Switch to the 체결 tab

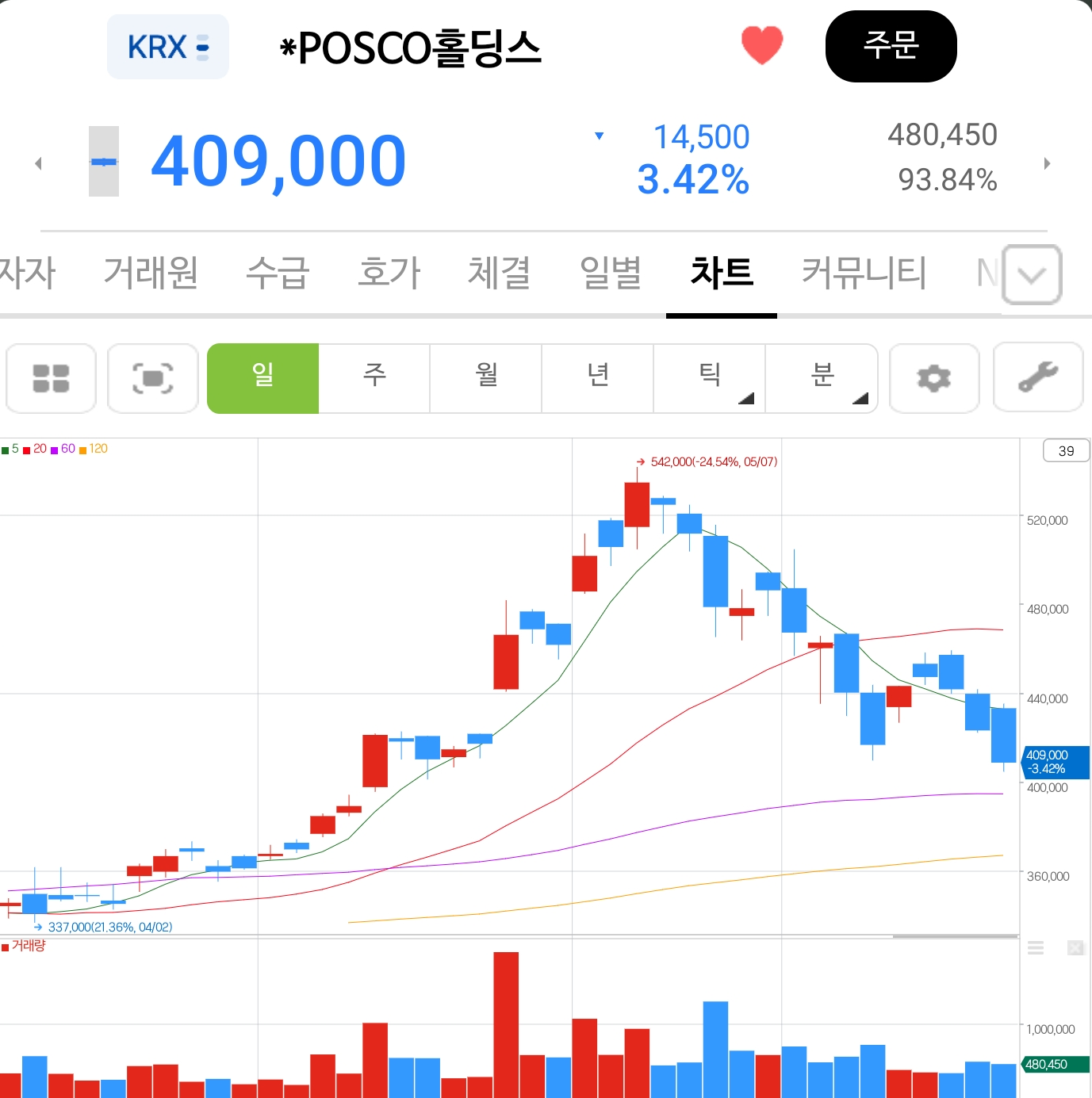coord(500,273)
